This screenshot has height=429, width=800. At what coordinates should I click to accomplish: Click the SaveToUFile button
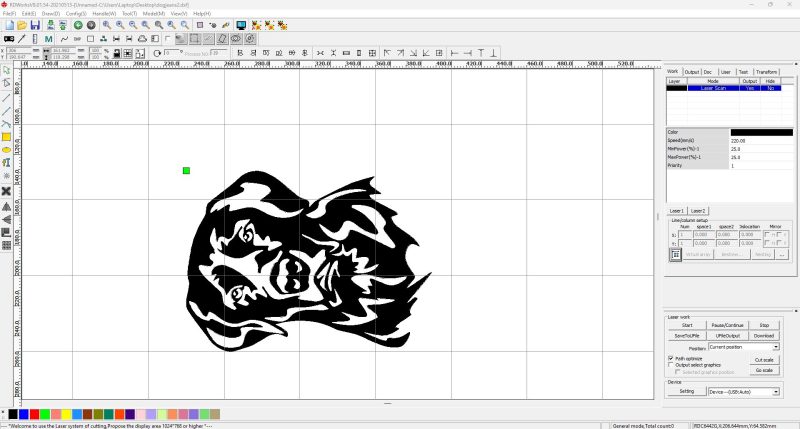pos(687,336)
